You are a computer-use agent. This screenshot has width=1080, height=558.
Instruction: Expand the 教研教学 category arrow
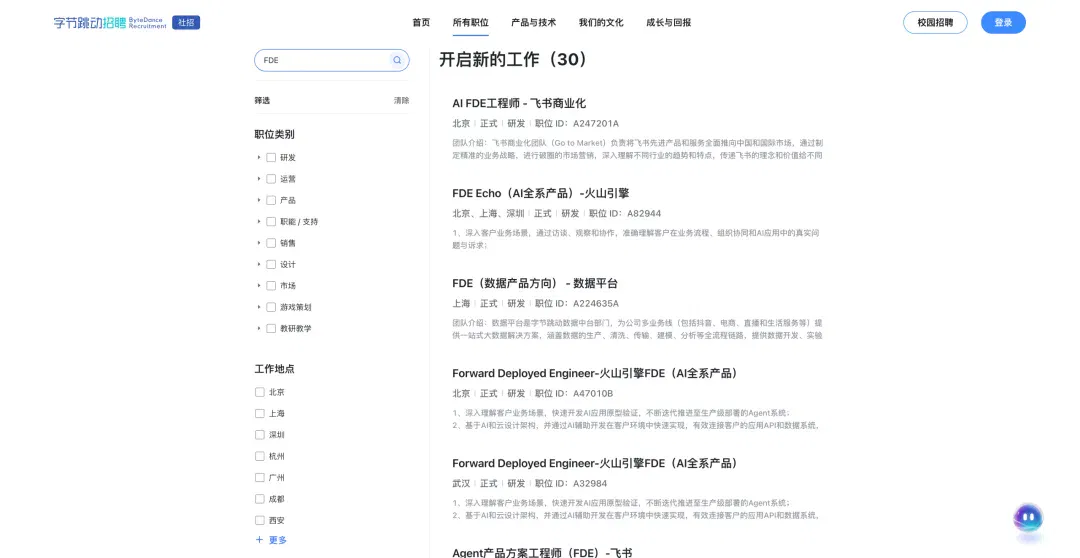point(259,329)
